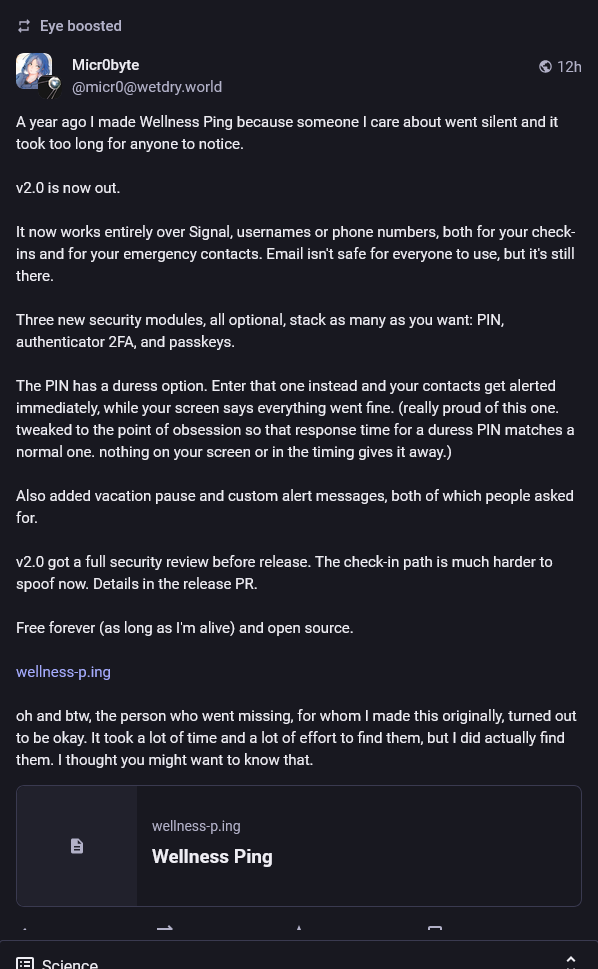Click the partially visible bookmark icon
The image size is (598, 969).
pos(435,927)
